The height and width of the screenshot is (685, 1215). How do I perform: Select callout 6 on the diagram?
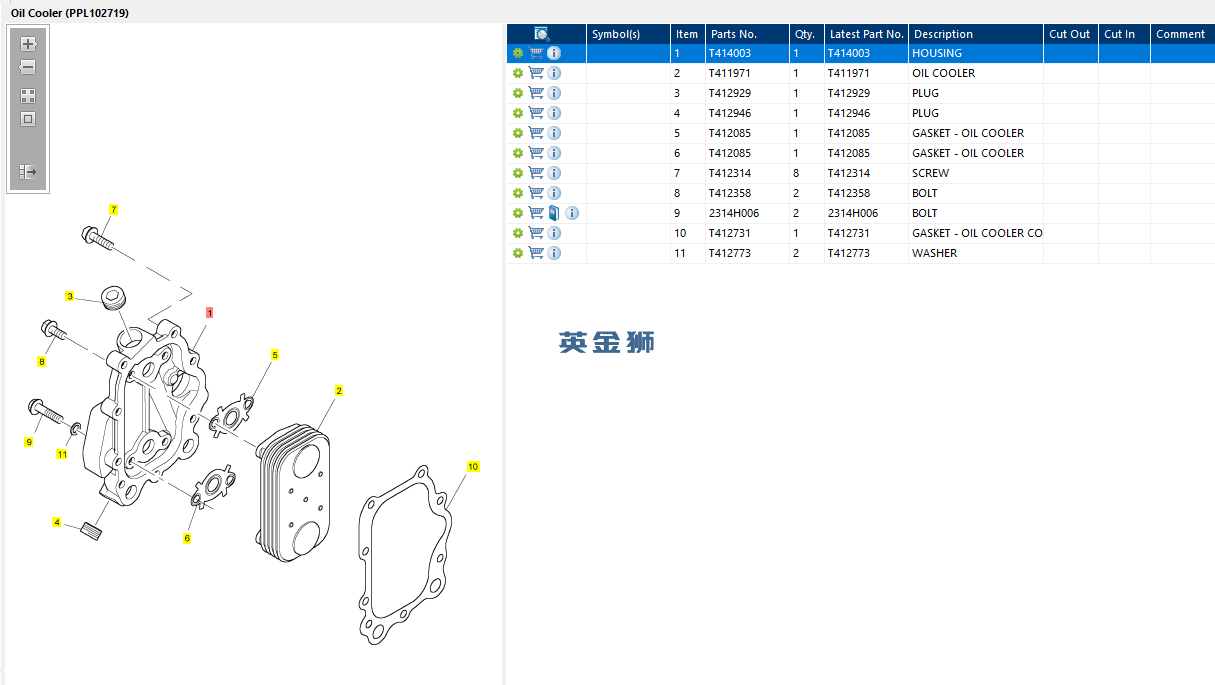tap(187, 539)
